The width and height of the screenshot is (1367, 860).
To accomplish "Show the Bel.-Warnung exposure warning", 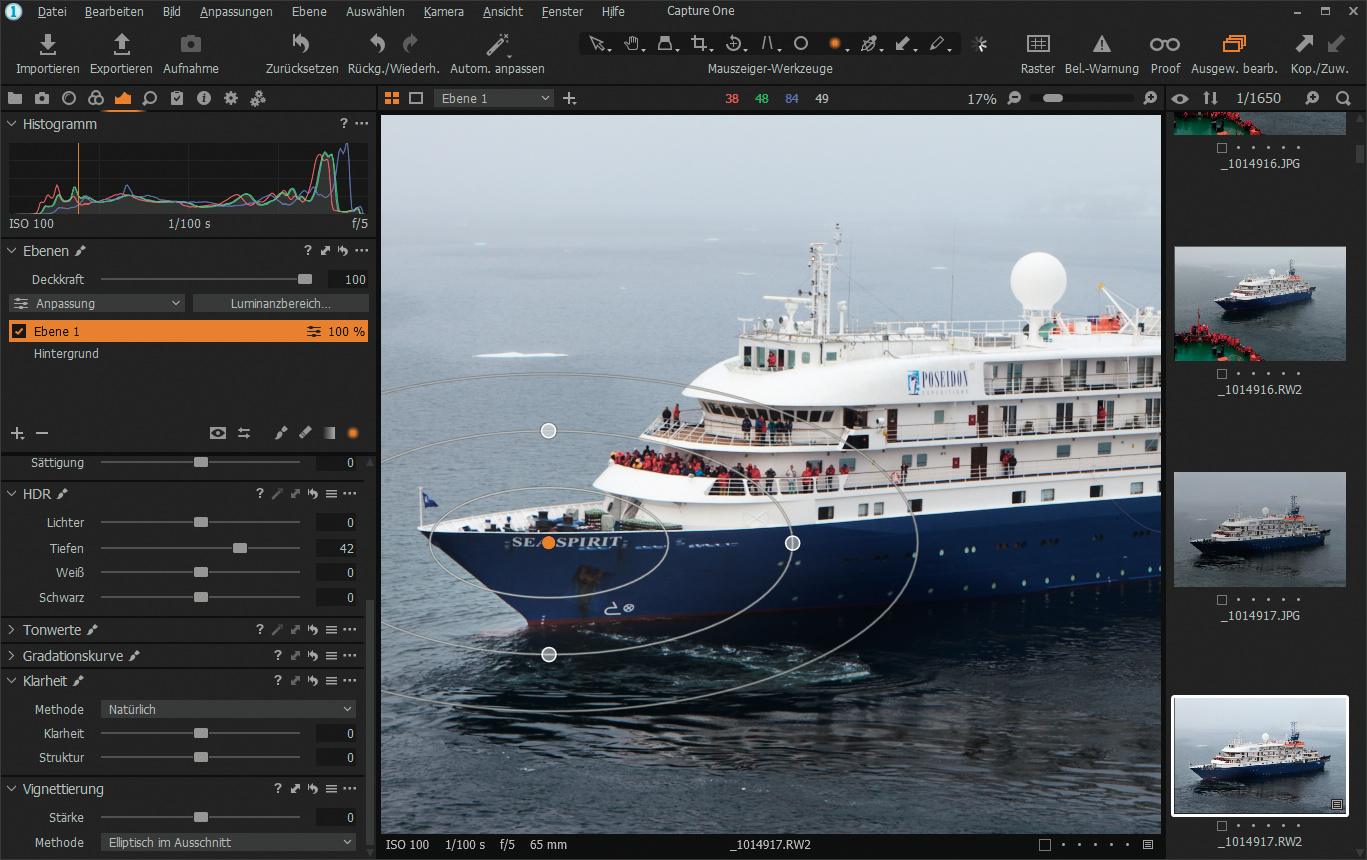I will [x=1101, y=45].
